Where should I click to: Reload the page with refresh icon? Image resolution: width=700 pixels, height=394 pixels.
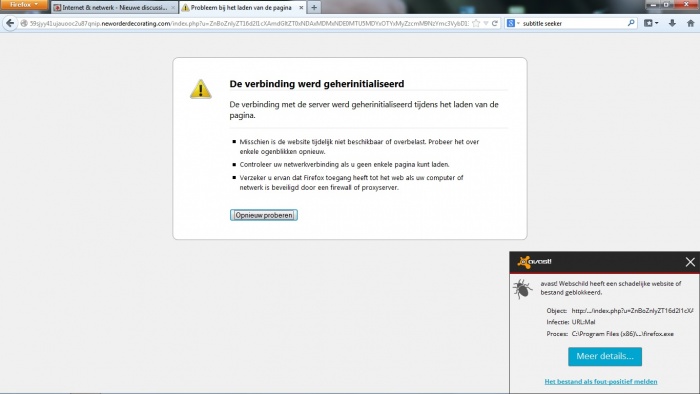click(495, 23)
